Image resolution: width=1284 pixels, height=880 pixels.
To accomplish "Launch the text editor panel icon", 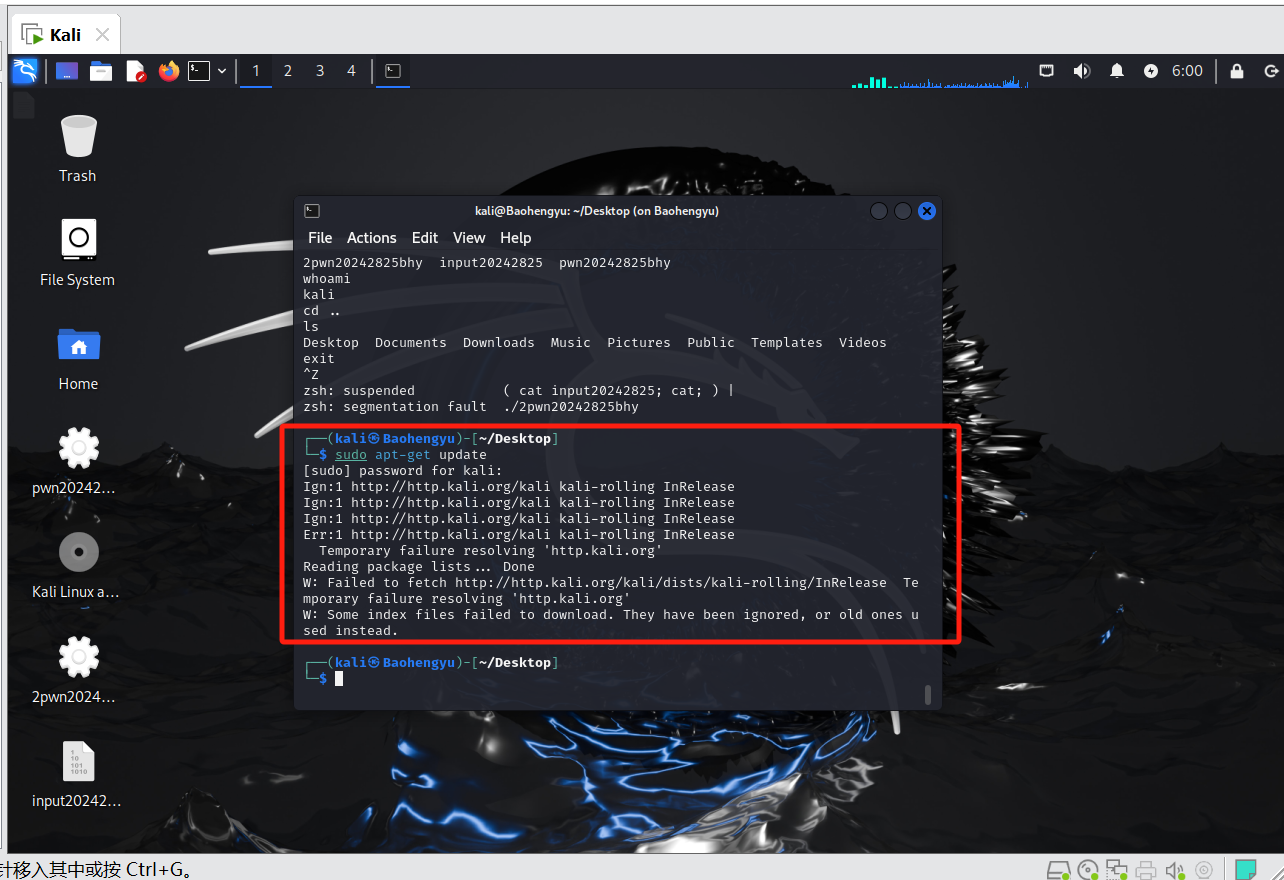I will click(x=135, y=71).
